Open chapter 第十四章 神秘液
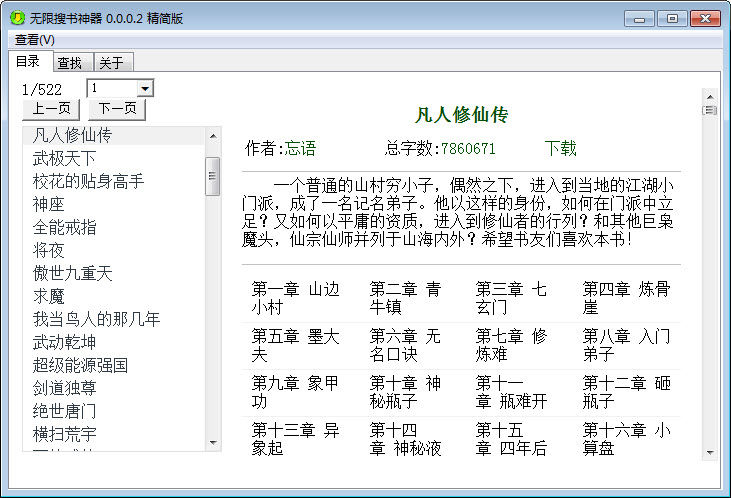731x498 pixels. click(405, 439)
